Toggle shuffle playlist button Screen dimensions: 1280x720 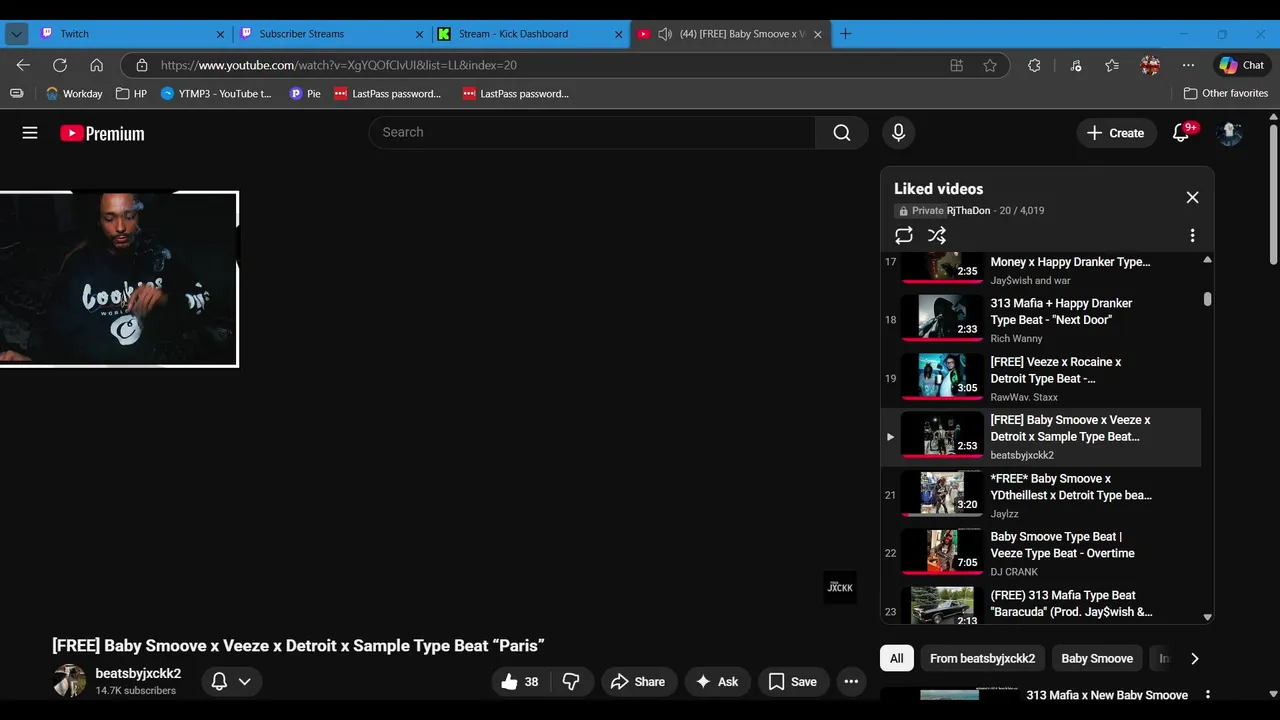point(937,235)
